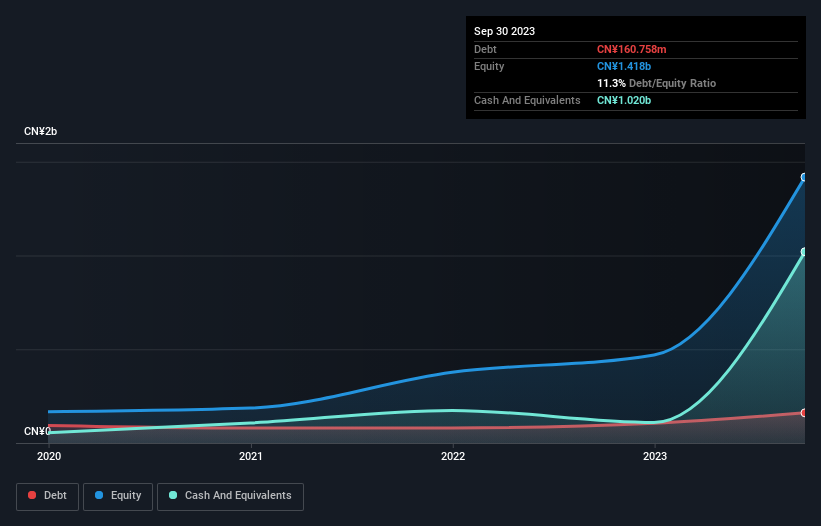Click the CN¥1.418b equity value
The width and height of the screenshot is (821, 526).
(x=624, y=66)
